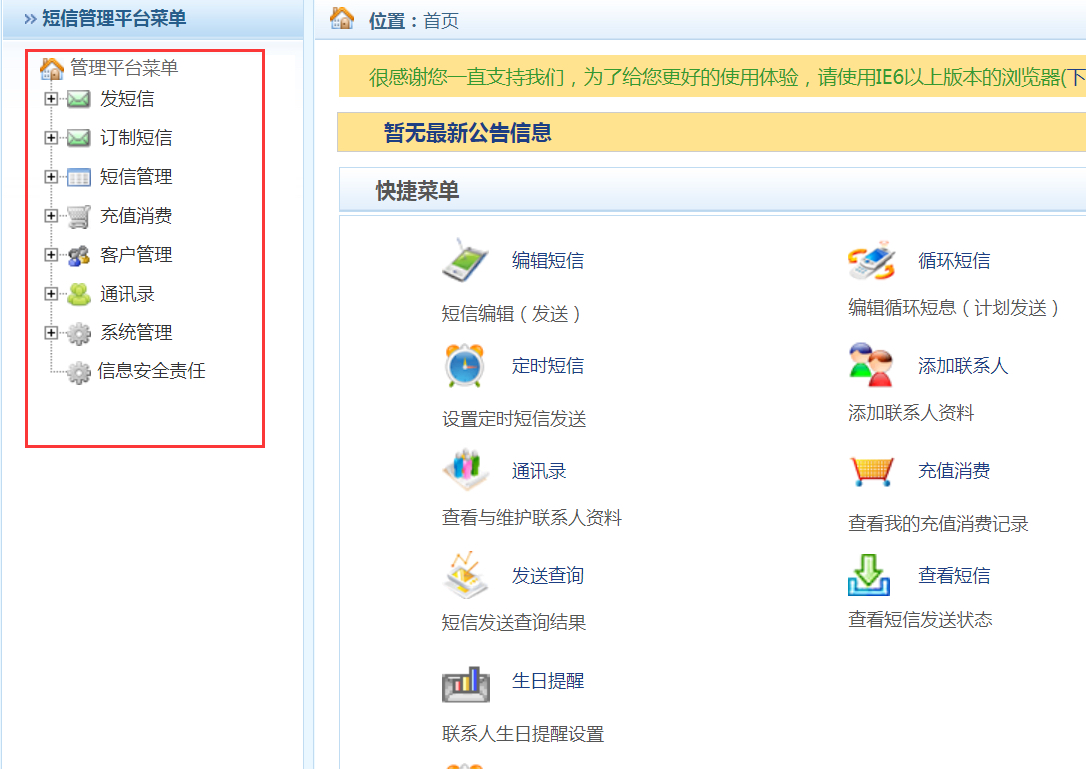
Task: Click the gear icon next to 系统管理
Action: [78, 333]
